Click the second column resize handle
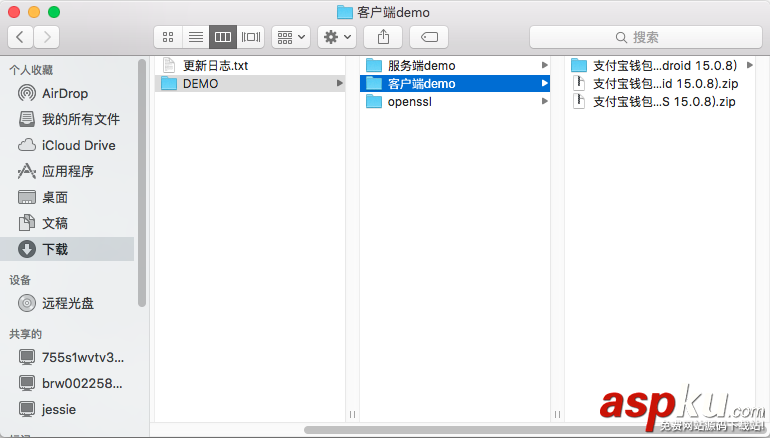The height and width of the screenshot is (438, 770). (x=557, y=414)
